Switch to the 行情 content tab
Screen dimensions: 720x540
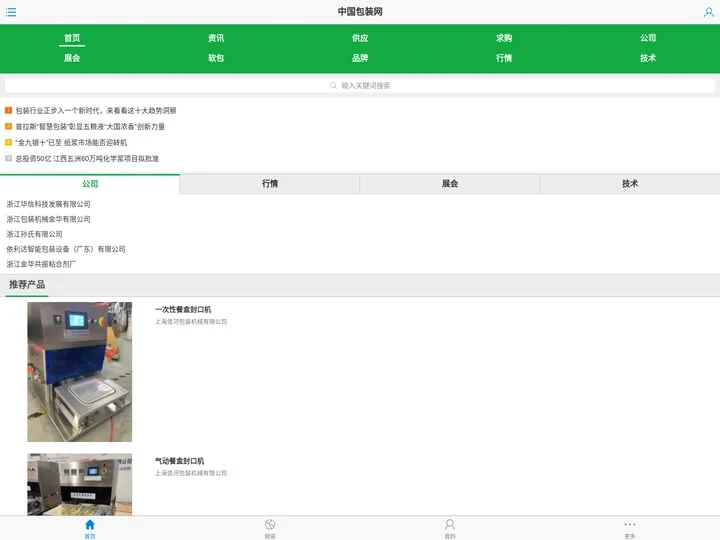(270, 184)
